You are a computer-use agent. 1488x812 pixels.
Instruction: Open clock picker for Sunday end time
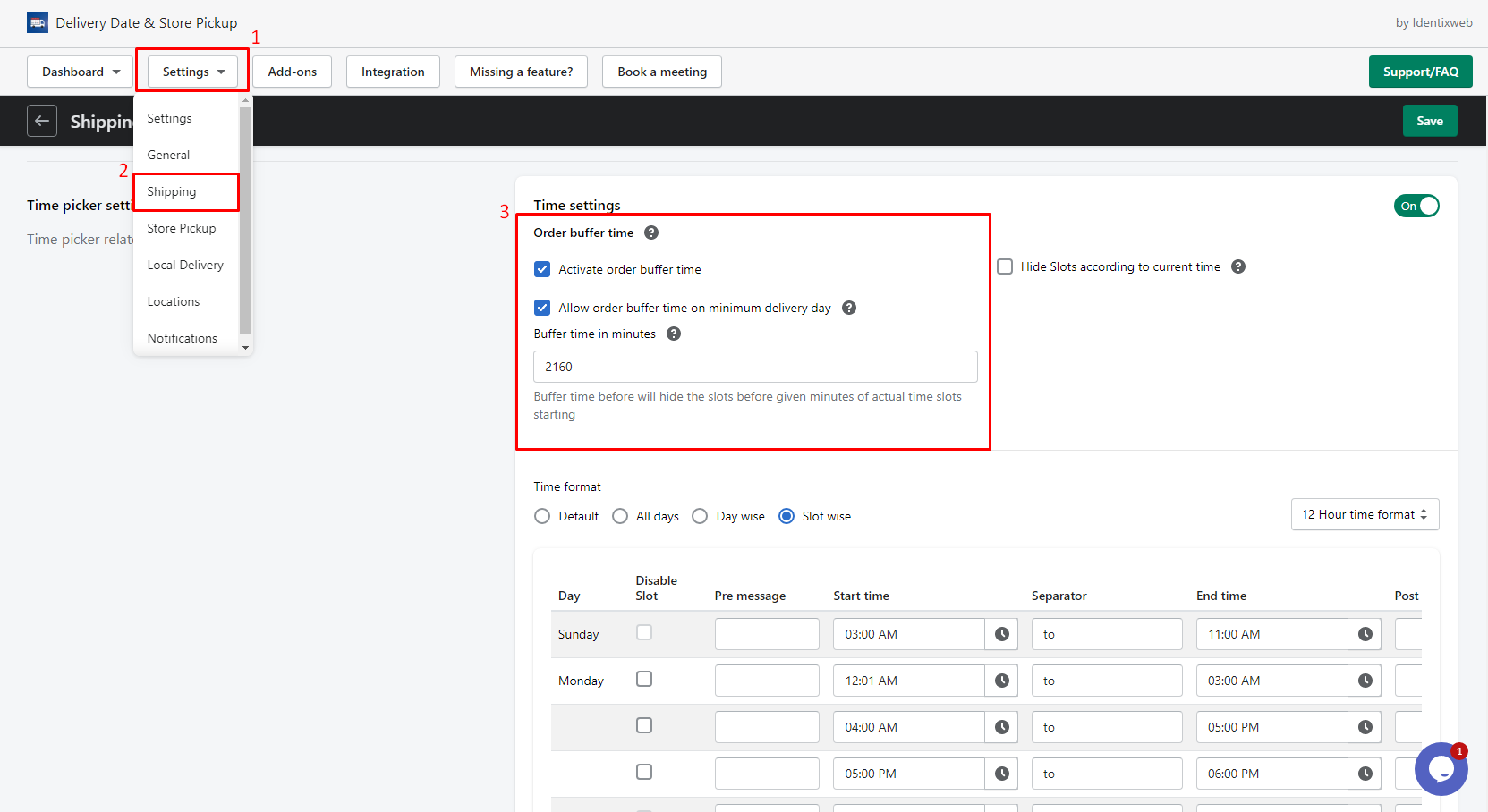pos(1365,634)
